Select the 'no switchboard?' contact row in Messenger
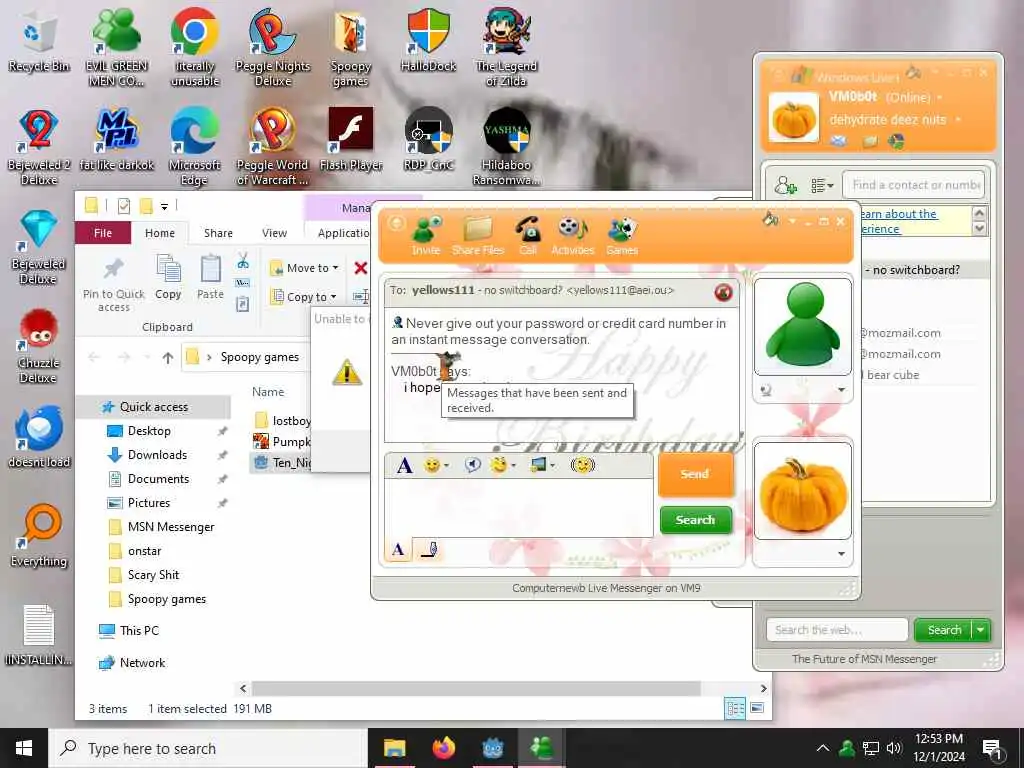1024x768 pixels. pos(924,270)
